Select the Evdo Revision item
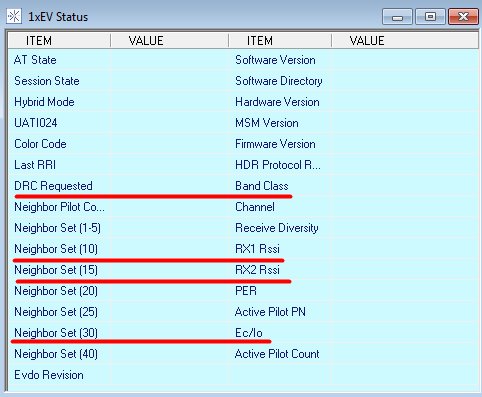The image size is (482, 397). 49,375
